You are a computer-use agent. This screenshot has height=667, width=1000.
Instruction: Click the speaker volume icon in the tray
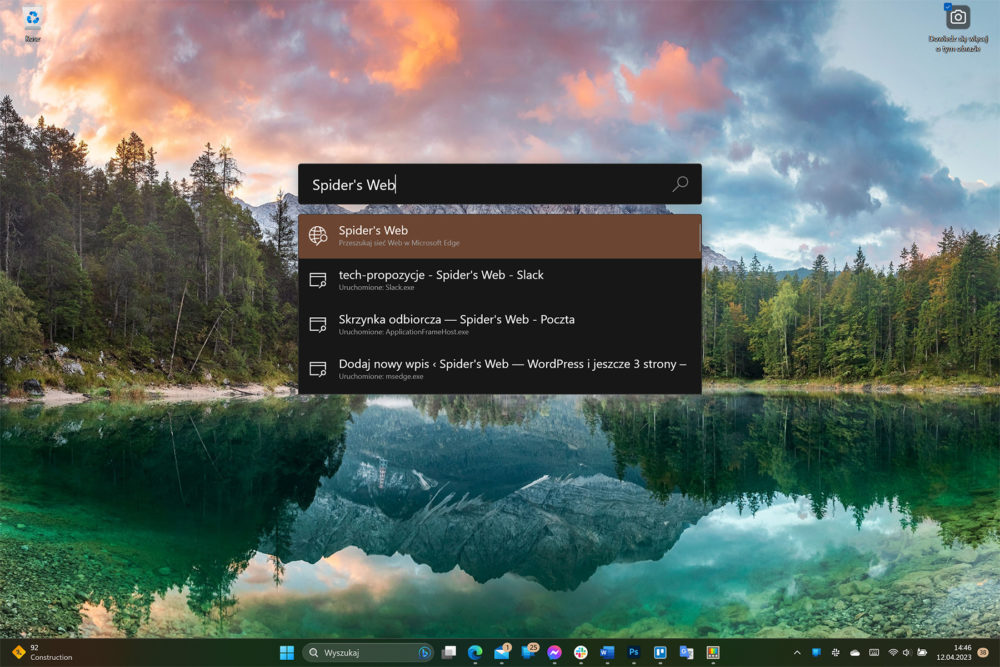[906, 652]
